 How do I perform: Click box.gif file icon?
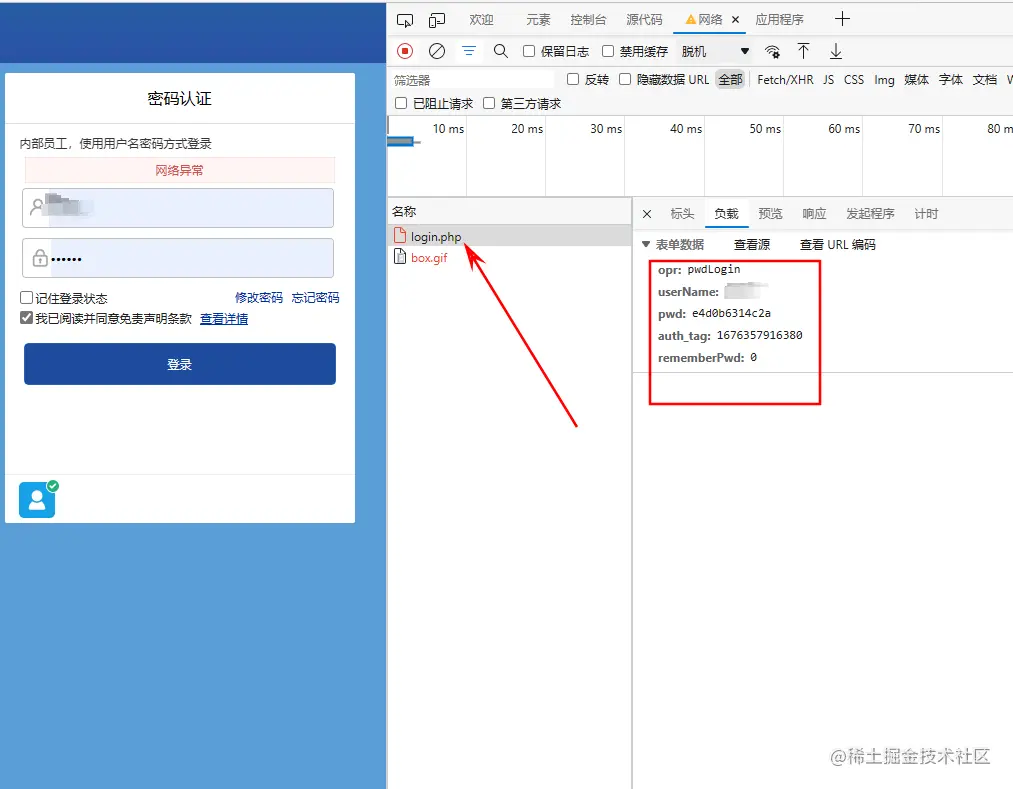click(400, 257)
